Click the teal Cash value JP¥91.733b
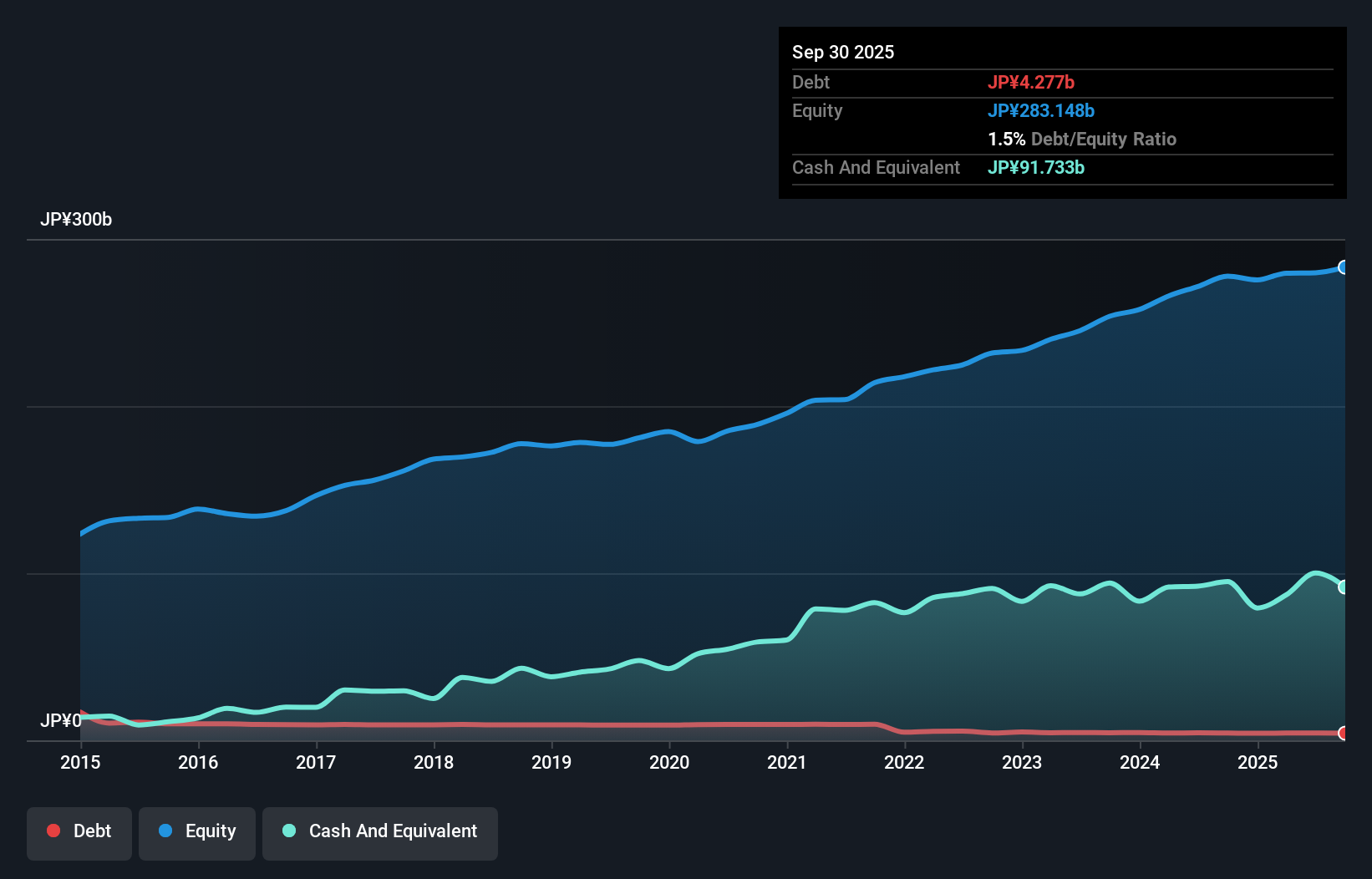Image resolution: width=1372 pixels, height=879 pixels. (1035, 167)
